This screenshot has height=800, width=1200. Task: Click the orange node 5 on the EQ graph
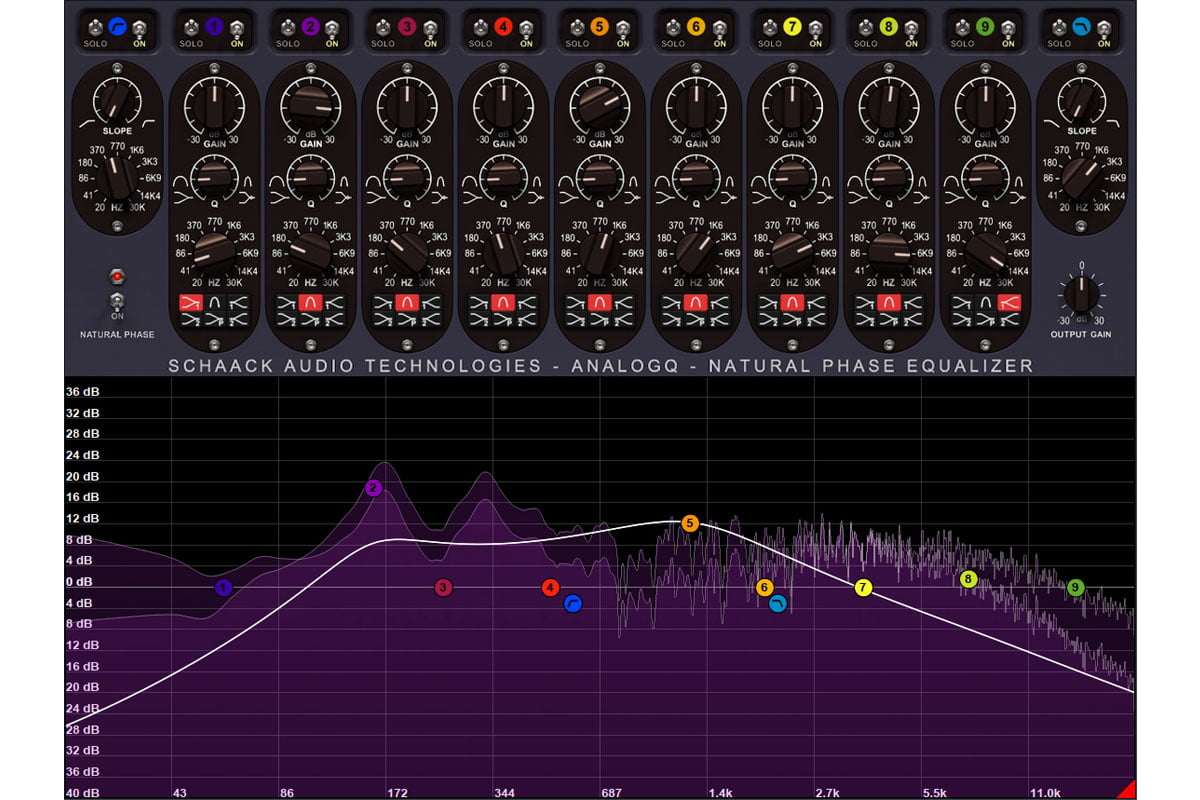tap(689, 523)
